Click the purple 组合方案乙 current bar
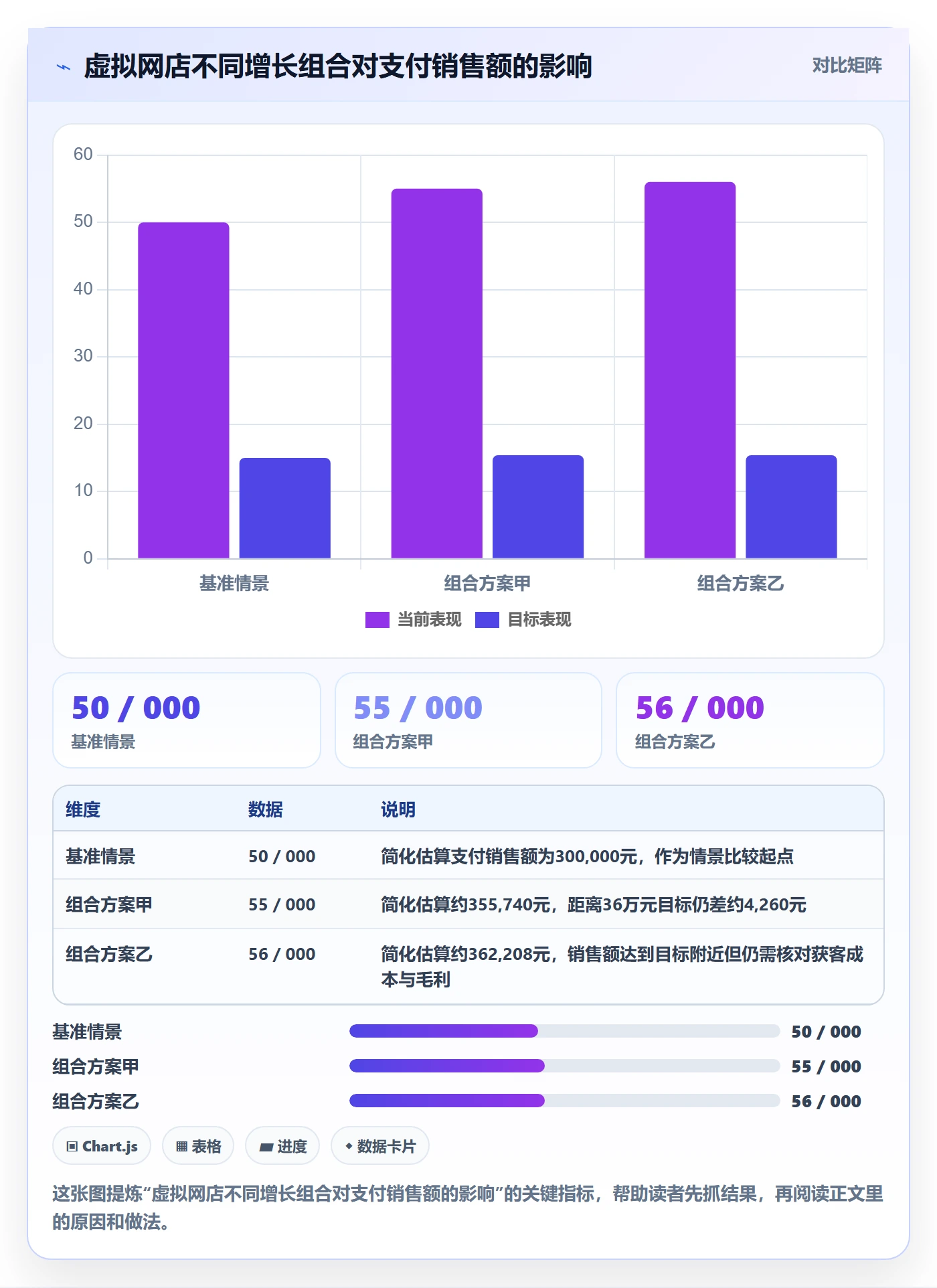The height and width of the screenshot is (1288, 937). (x=690, y=370)
